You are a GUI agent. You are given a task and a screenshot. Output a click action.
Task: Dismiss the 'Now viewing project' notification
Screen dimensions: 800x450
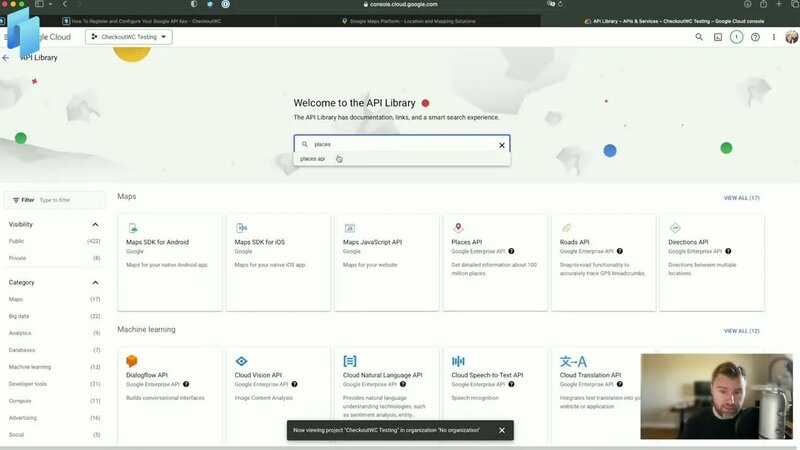502,430
